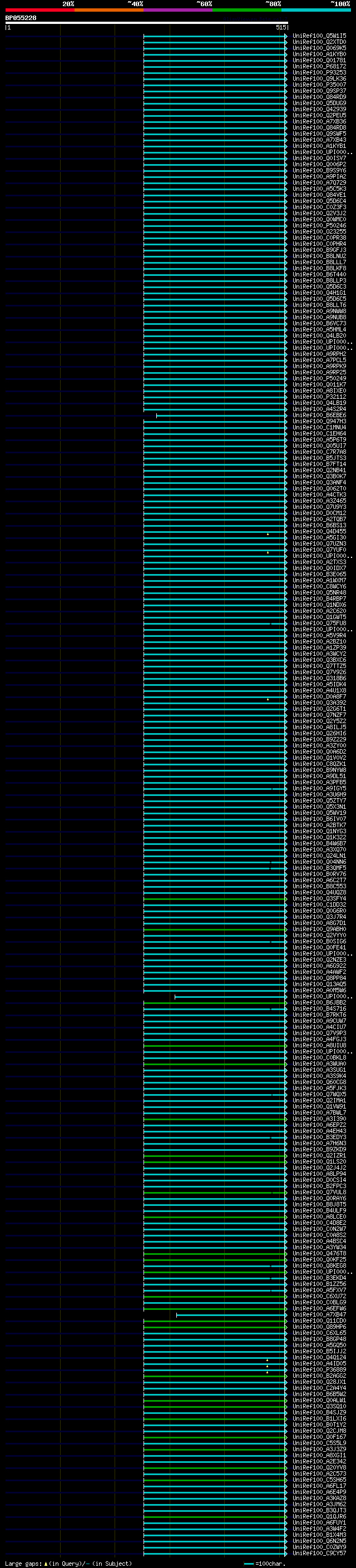This screenshot has height=1568, width=356.
Task: Click green alignment bar for UniRef100_Q3SFY4
Action: 215,899
